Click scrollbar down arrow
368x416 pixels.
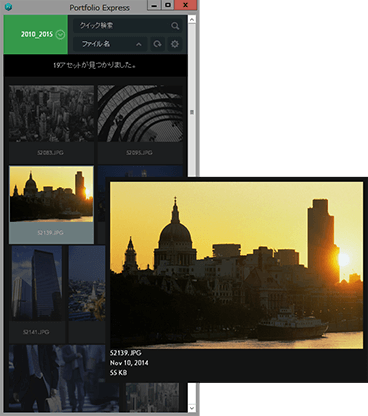192,408
